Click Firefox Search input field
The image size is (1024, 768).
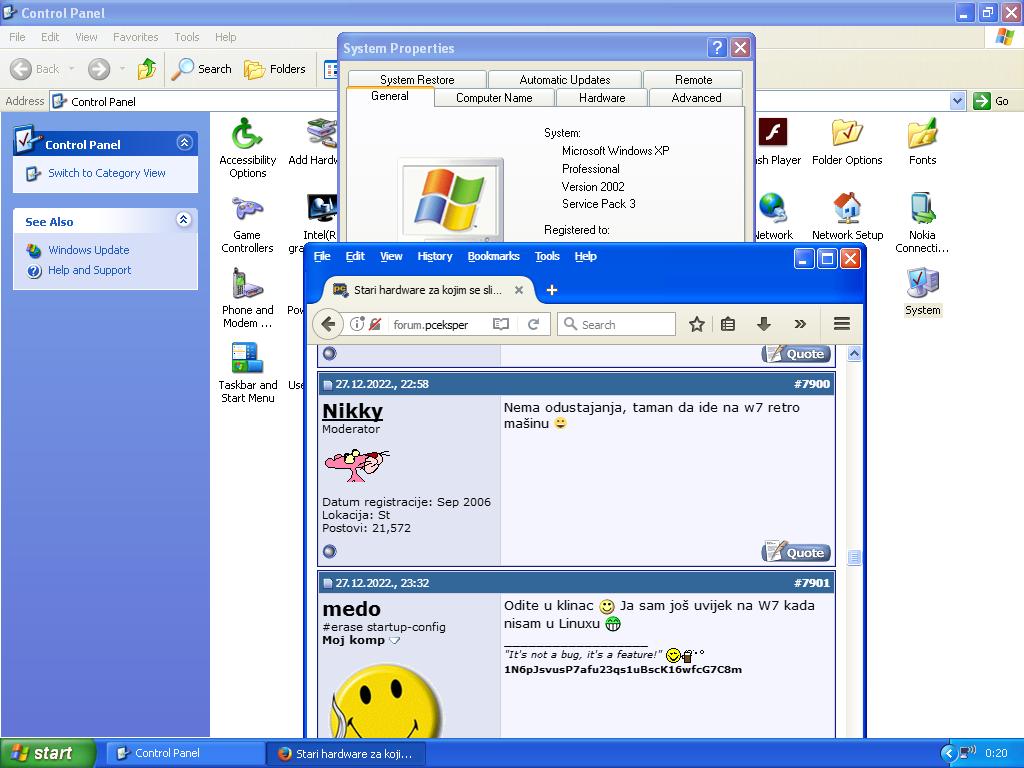tap(616, 324)
